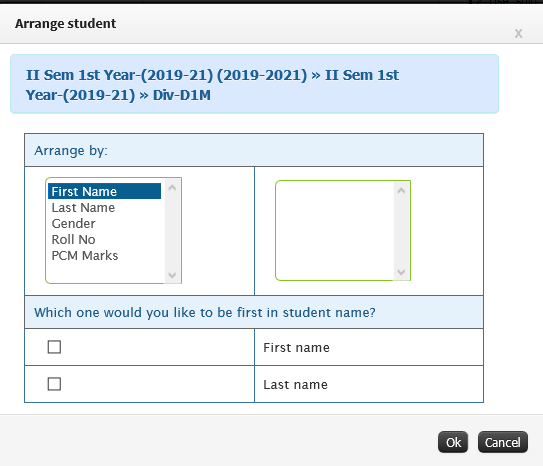This screenshot has width=543, height=466.
Task: Tick the Last name checkbox
Action: click(x=54, y=384)
